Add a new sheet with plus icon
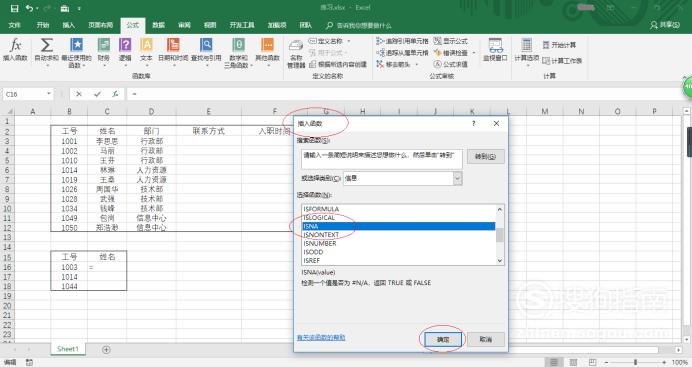Viewport: 692px width, 367px height. pyautogui.click(x=106, y=349)
